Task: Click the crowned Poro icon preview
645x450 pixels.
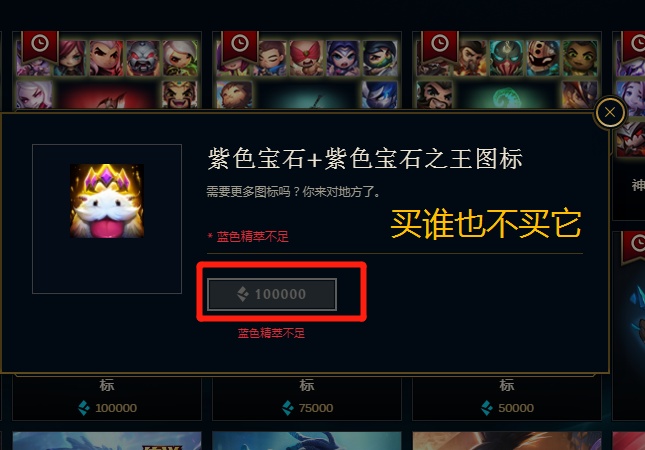Action: (107, 201)
